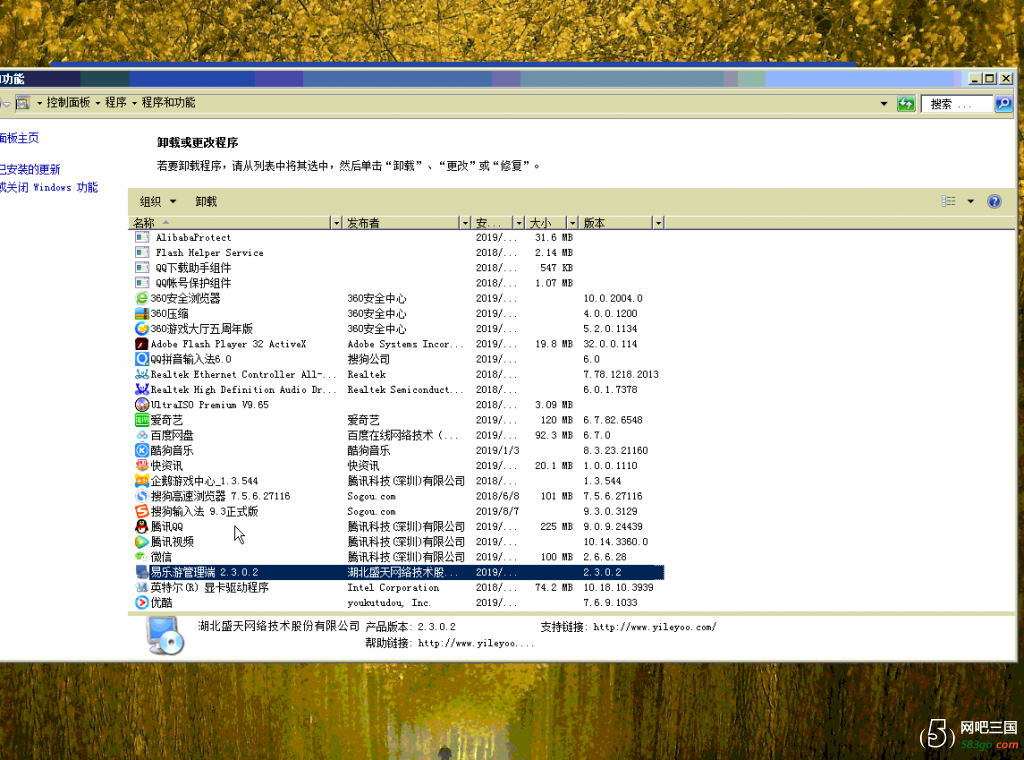This screenshot has height=760, width=1024.
Task: Click the 360游戏大厅五周年版 icon
Action: click(x=142, y=328)
